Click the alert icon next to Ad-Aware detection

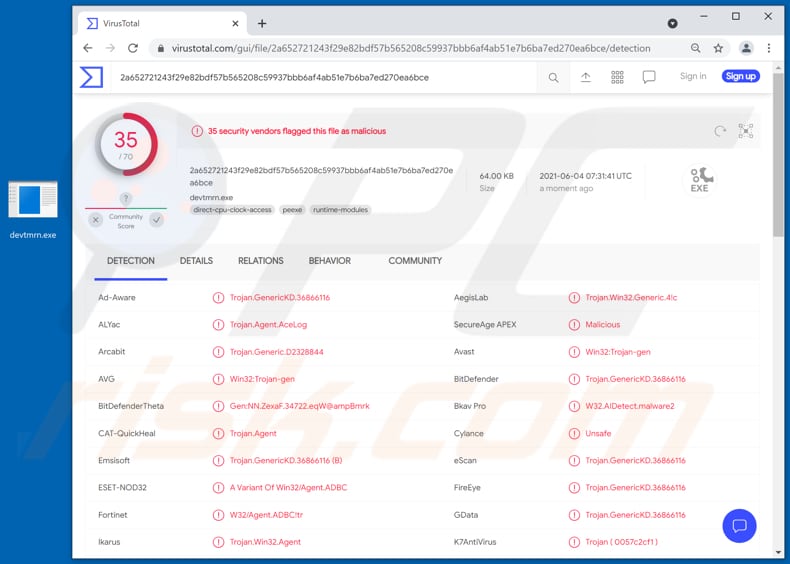click(x=218, y=298)
